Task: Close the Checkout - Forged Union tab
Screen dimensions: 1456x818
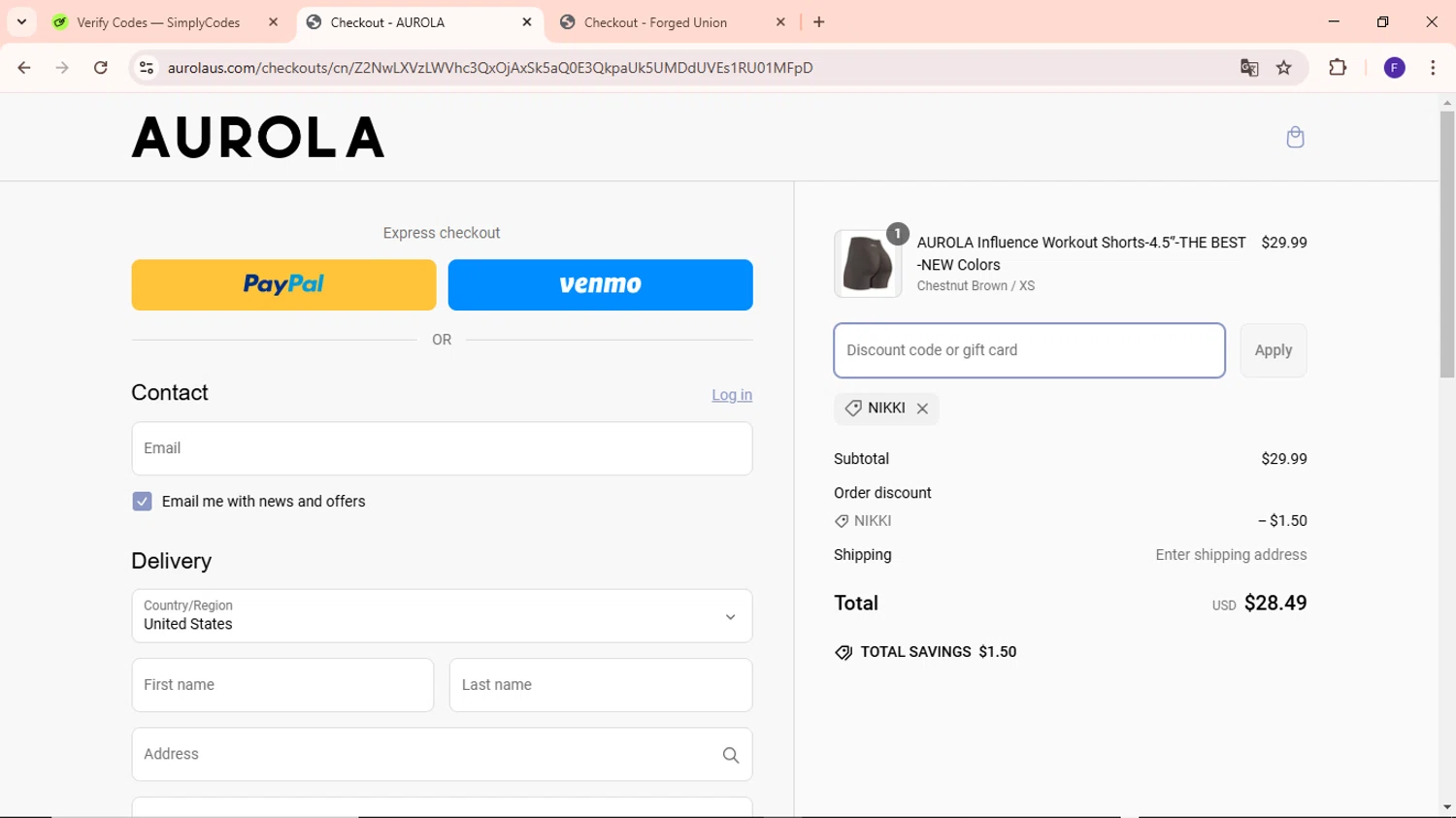Action: point(780,22)
